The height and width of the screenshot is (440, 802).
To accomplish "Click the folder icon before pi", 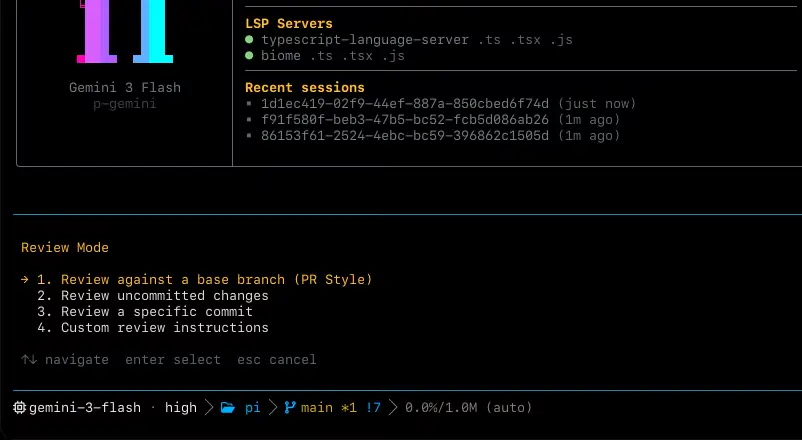I will coord(228,407).
